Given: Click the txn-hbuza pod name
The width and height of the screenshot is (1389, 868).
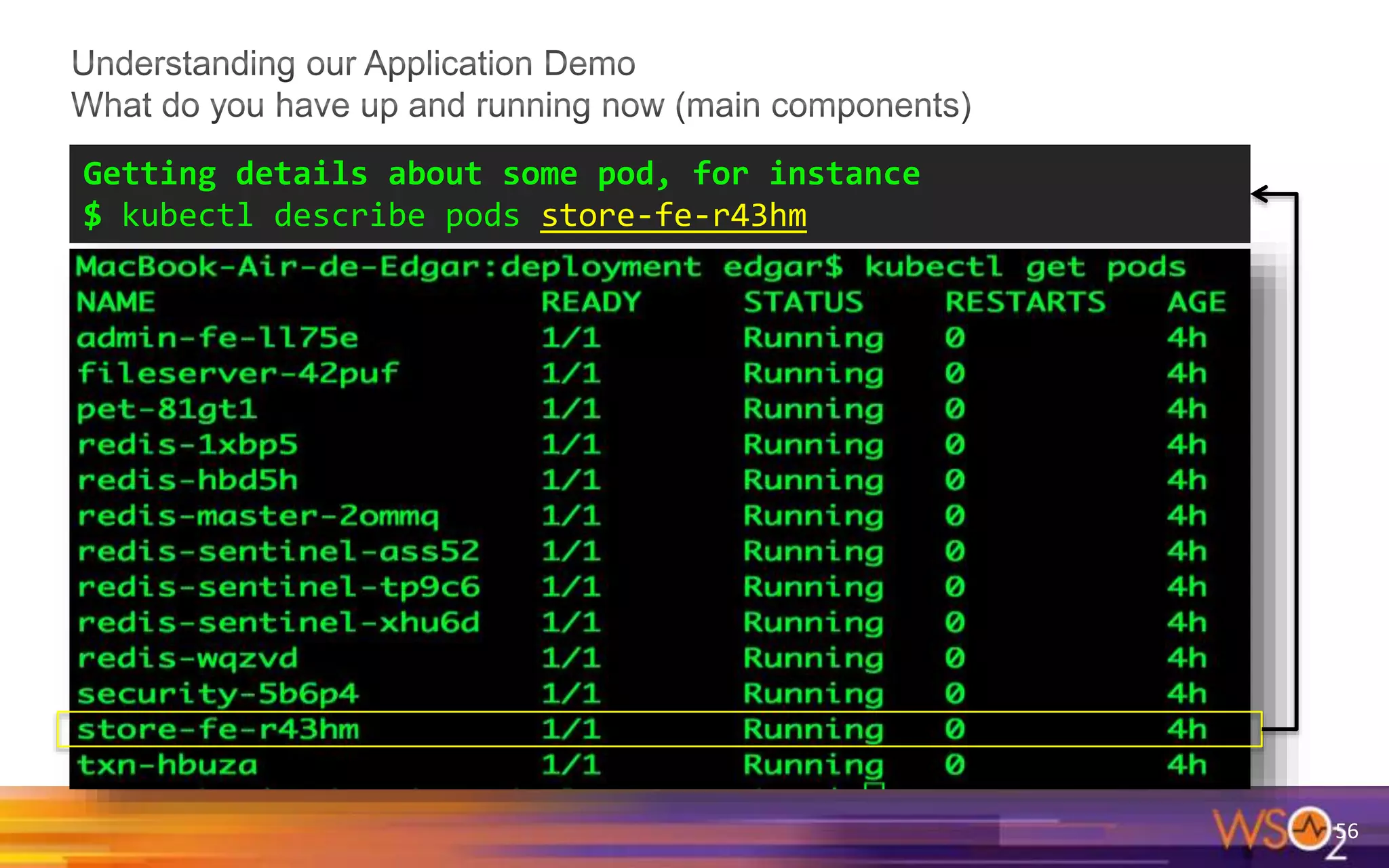Looking at the screenshot, I should [167, 765].
